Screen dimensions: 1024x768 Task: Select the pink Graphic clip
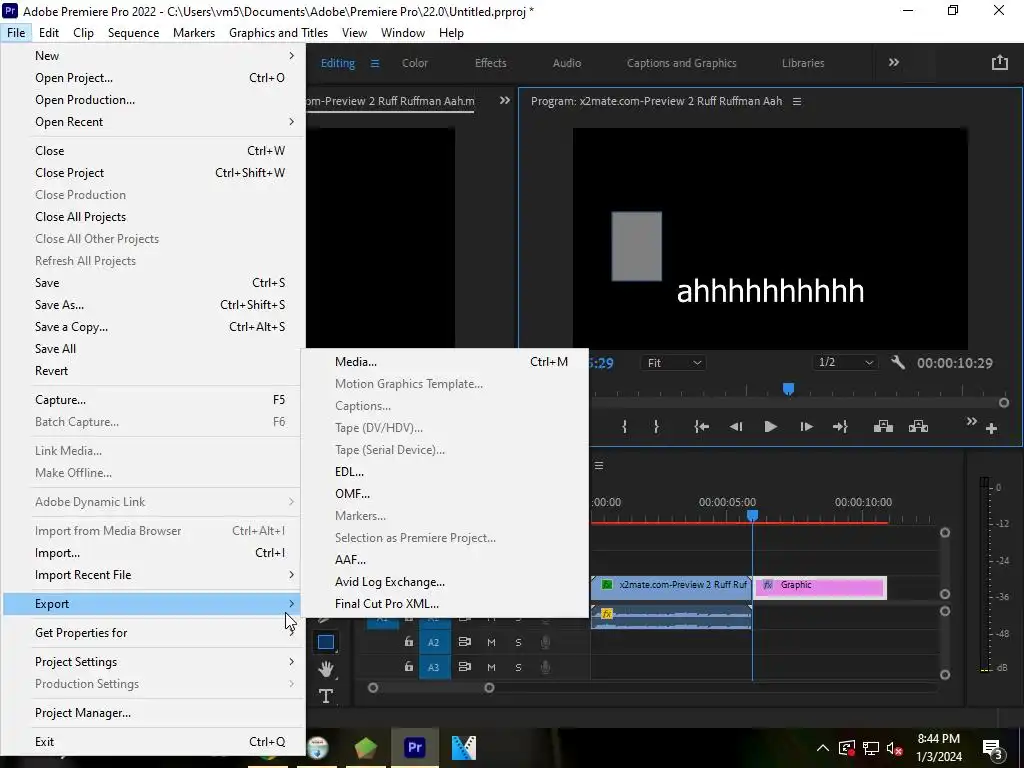pyautogui.click(x=820, y=587)
